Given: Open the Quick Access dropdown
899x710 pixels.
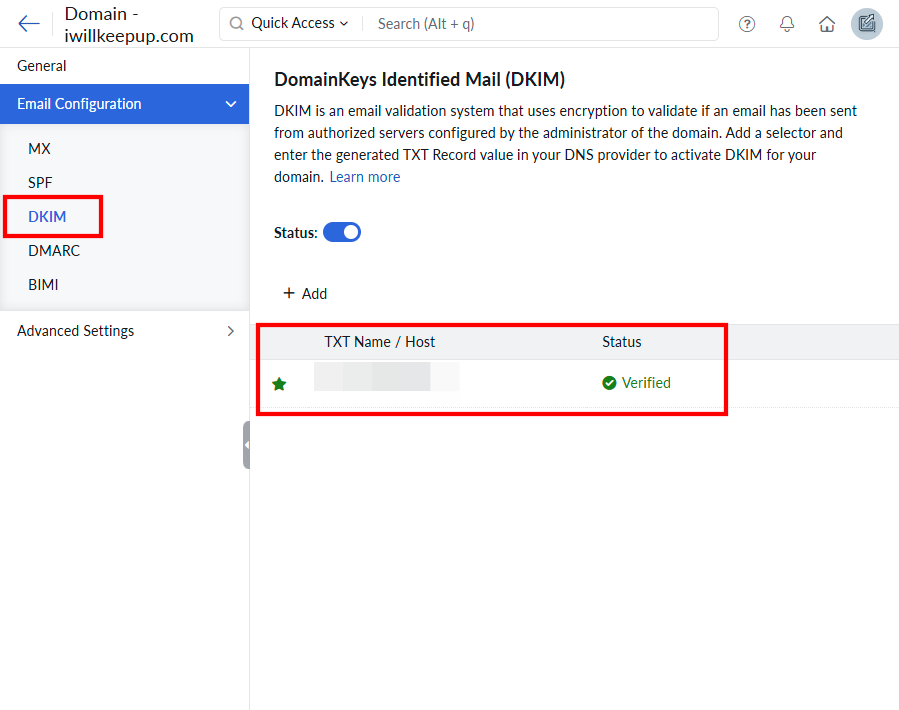Looking at the screenshot, I should click(x=299, y=24).
